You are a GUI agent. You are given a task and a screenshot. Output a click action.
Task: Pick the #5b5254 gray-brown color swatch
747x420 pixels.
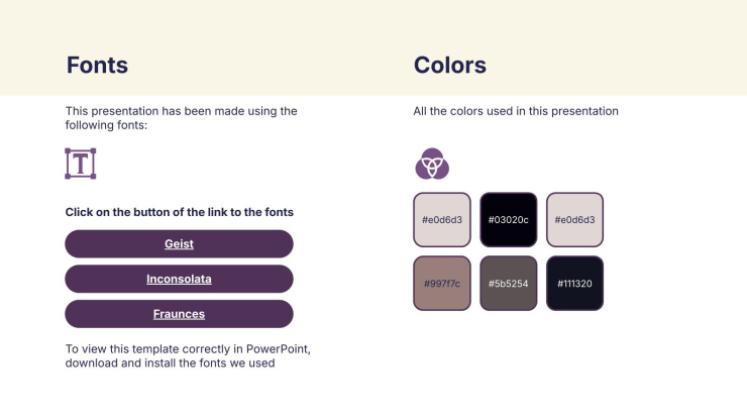click(508, 283)
